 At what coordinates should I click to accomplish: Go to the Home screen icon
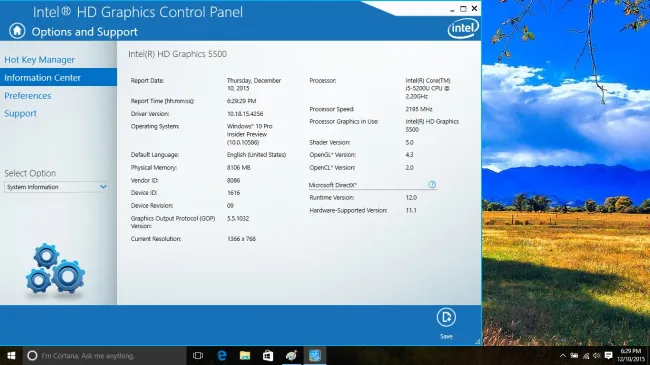coord(17,31)
